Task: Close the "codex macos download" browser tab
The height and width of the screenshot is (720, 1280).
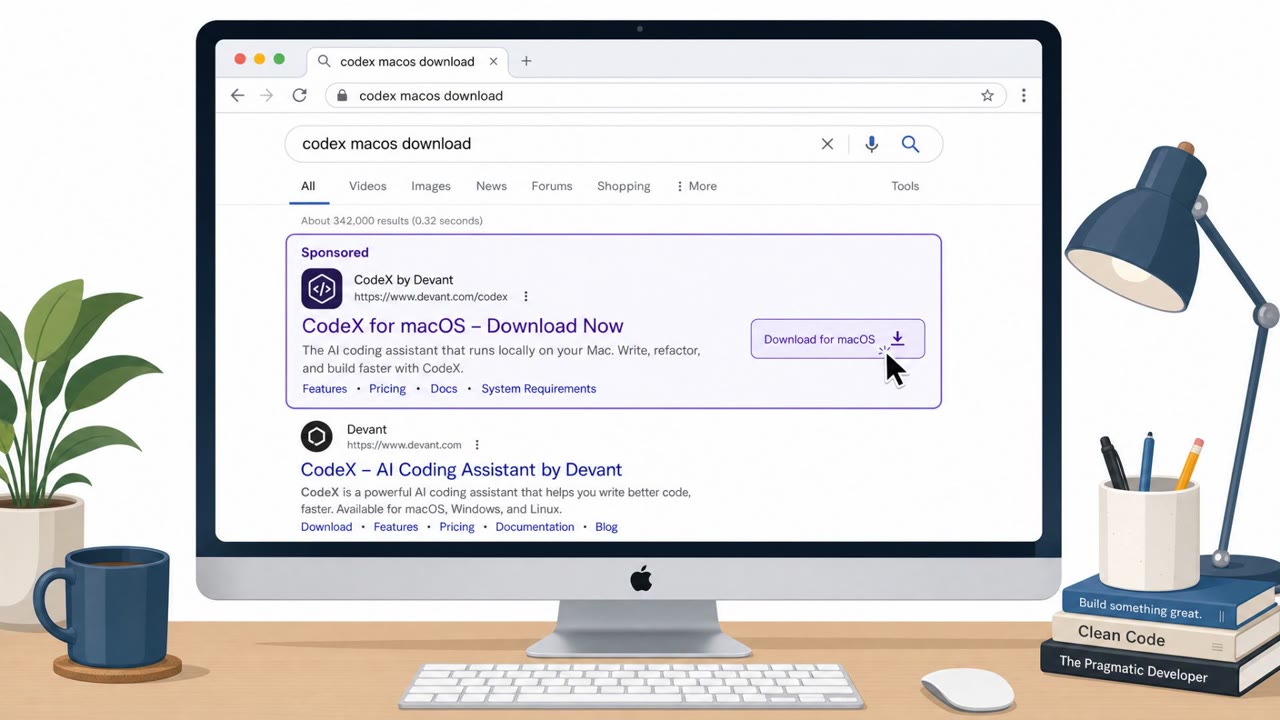Action: [x=493, y=61]
